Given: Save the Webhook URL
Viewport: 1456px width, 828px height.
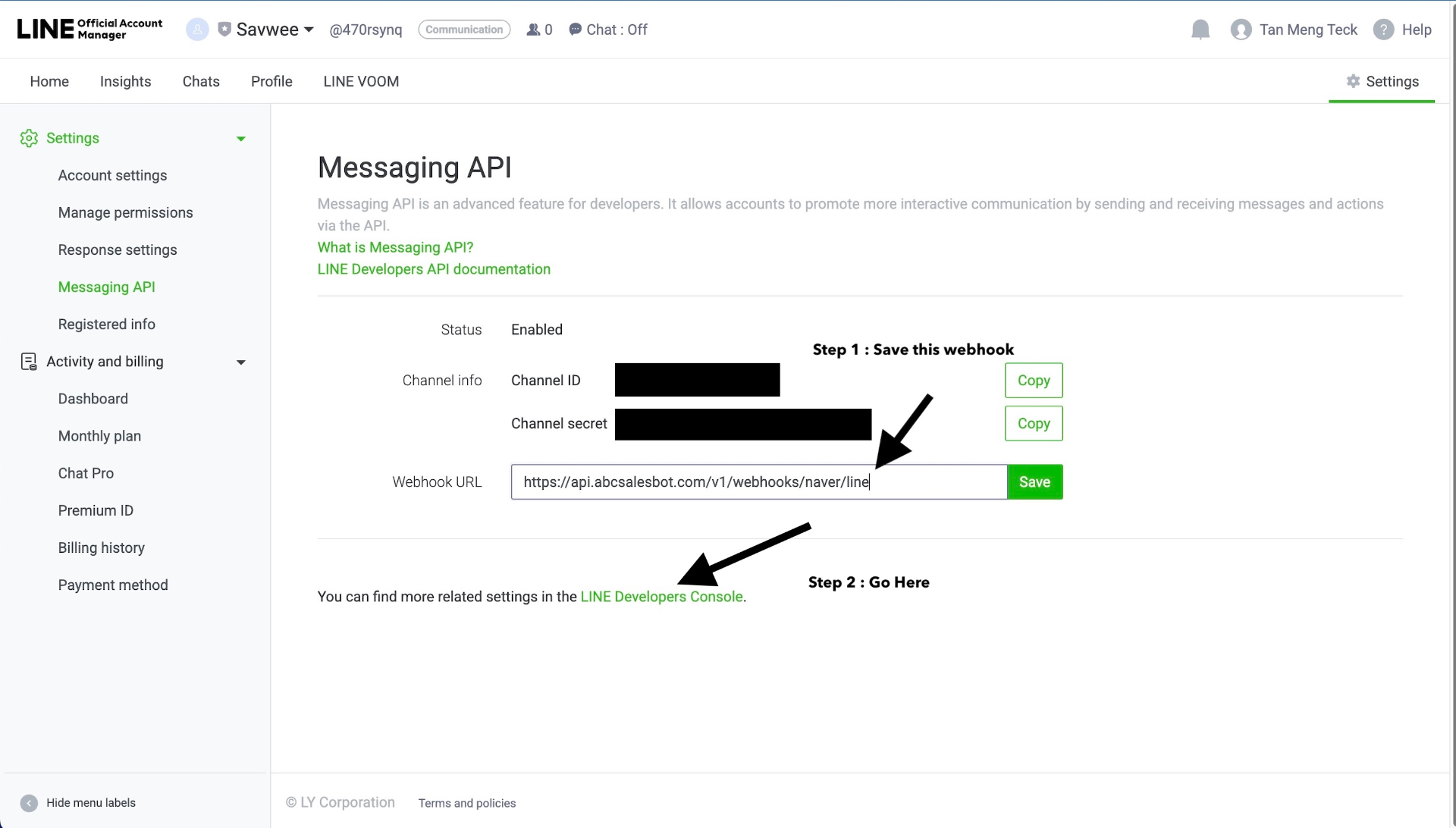Looking at the screenshot, I should 1034,482.
